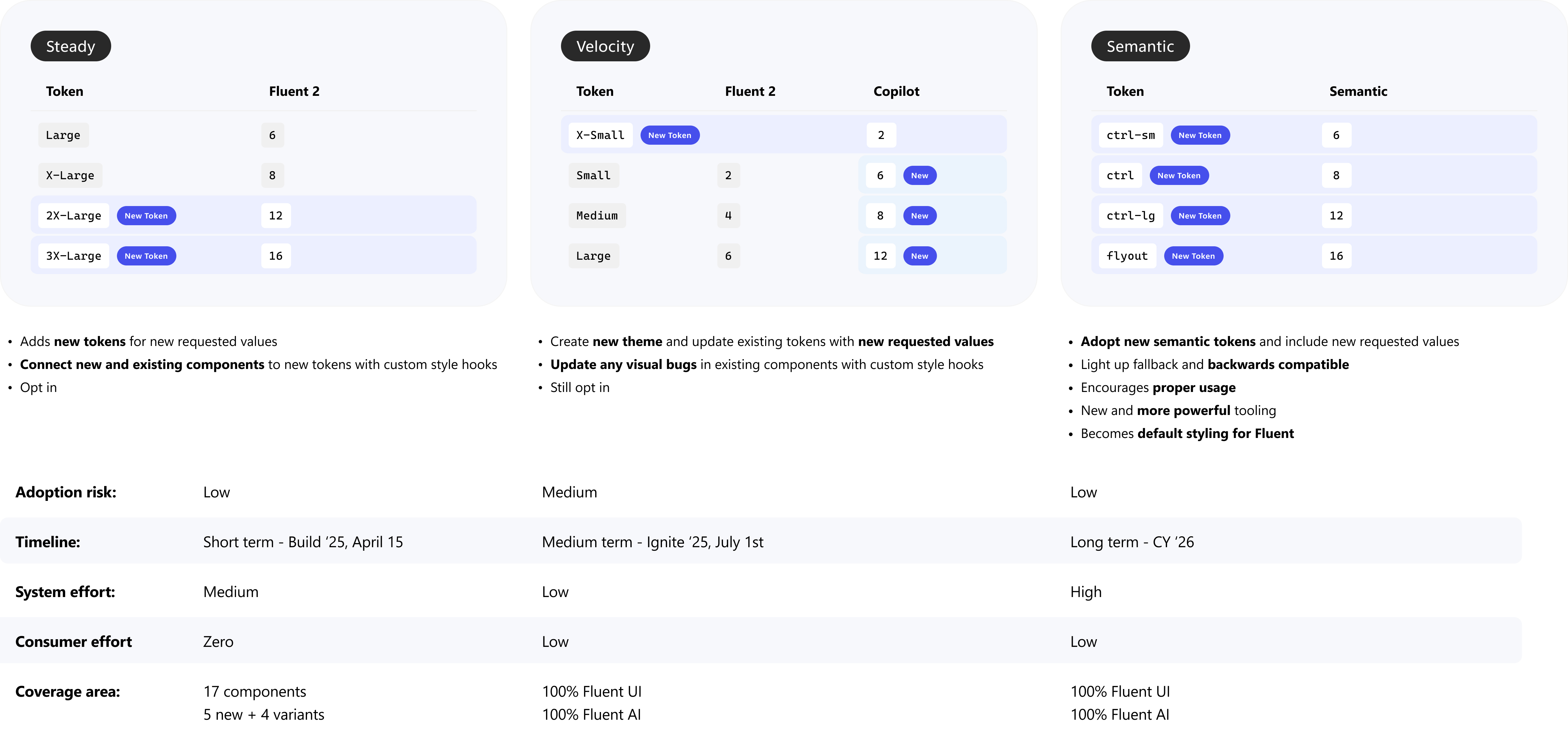Image resolution: width=1568 pixels, height=736 pixels.
Task: Click the 'Consumer effort' row label
Action: click(74, 642)
